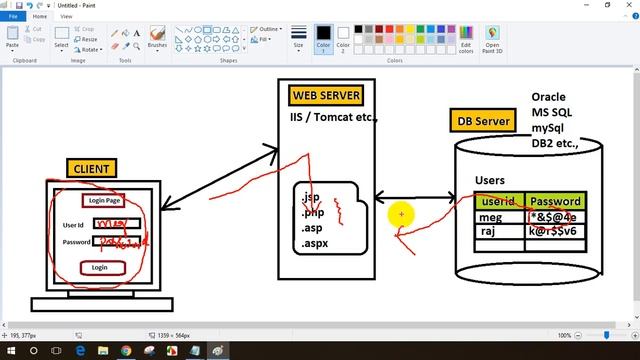Click the zoom slider handle
The image size is (640, 360).
607,335
